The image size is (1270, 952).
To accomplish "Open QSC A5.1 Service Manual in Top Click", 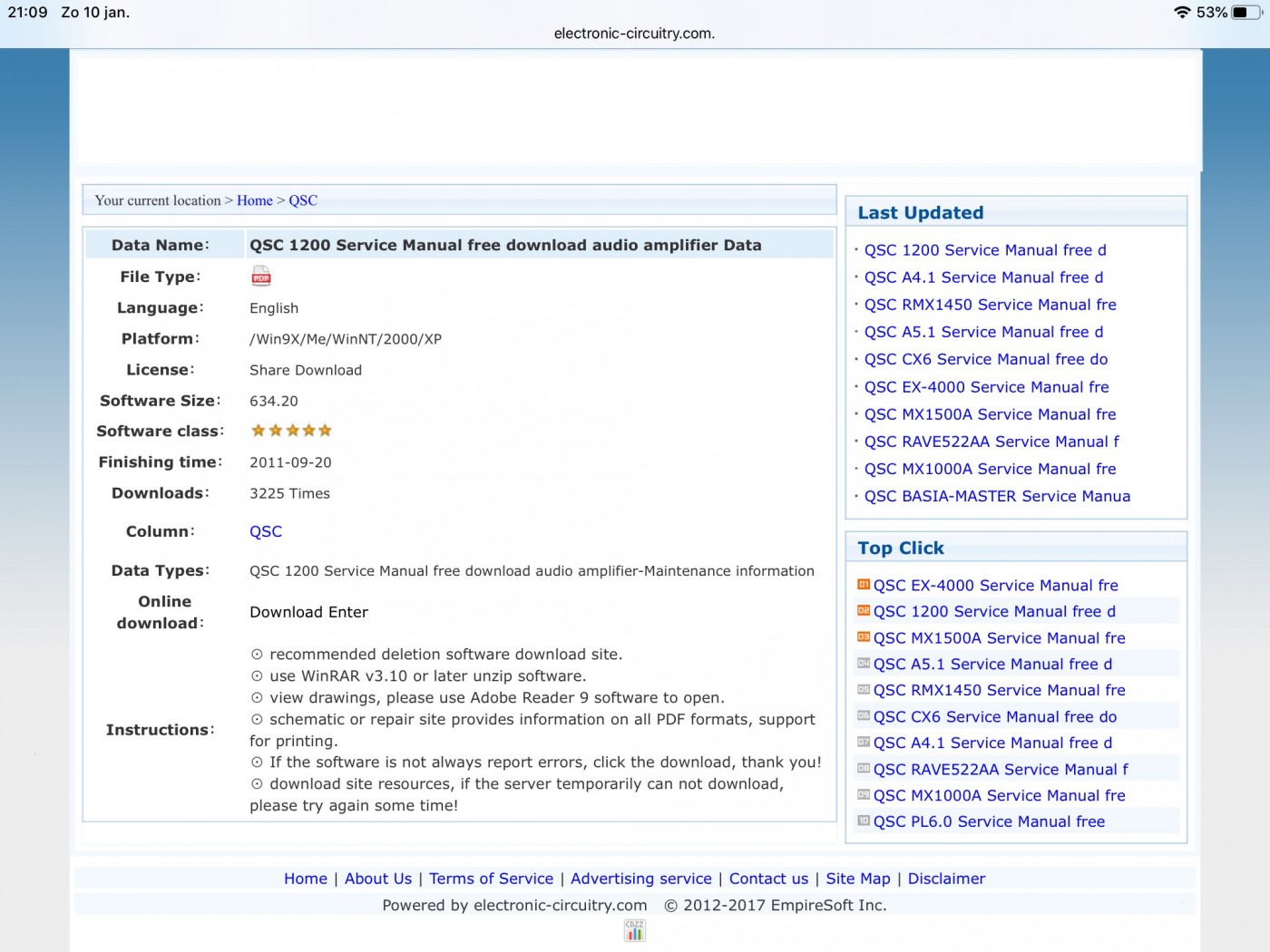I will click(x=992, y=665).
